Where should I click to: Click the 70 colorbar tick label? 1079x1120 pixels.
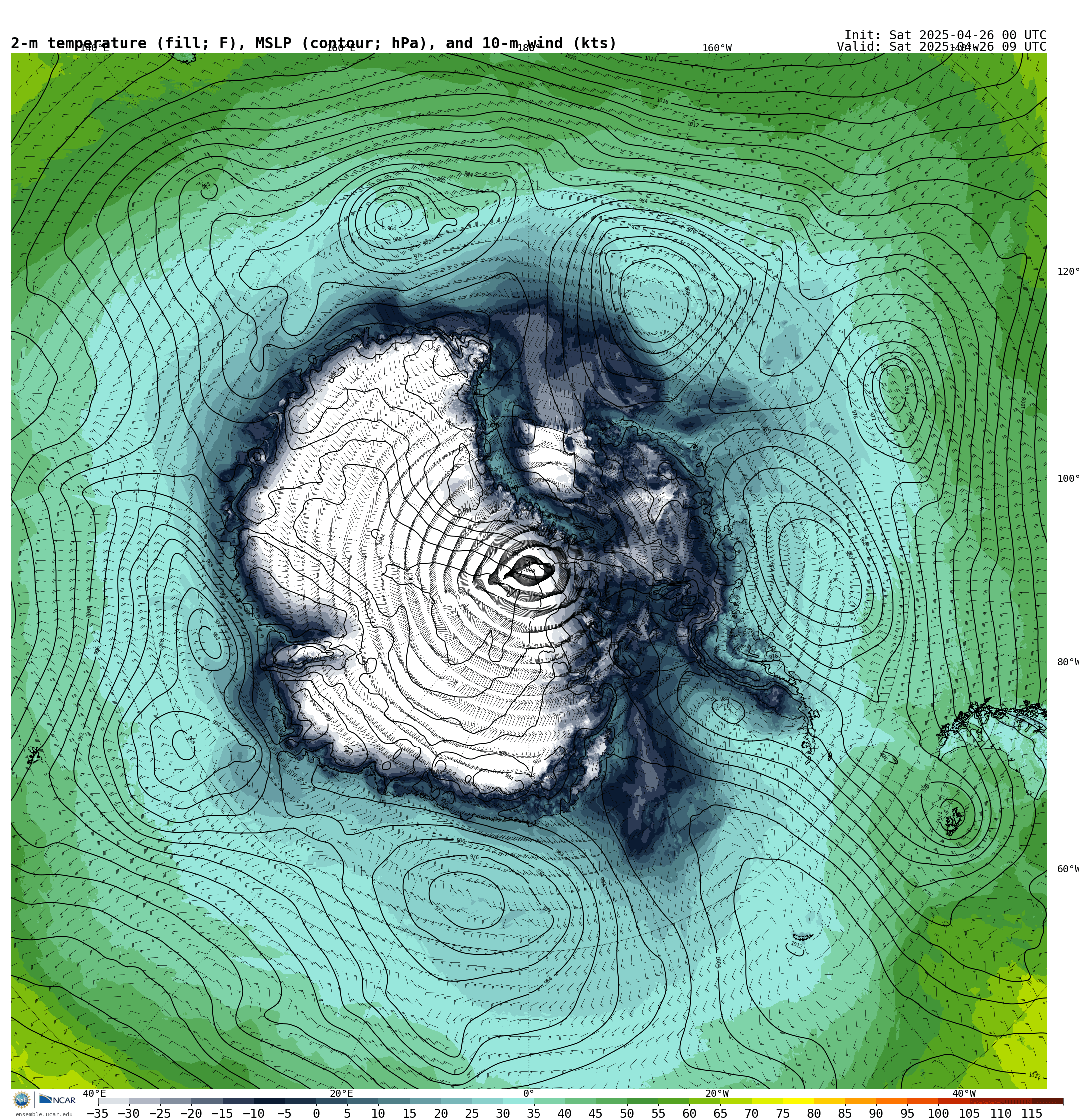(x=751, y=1113)
